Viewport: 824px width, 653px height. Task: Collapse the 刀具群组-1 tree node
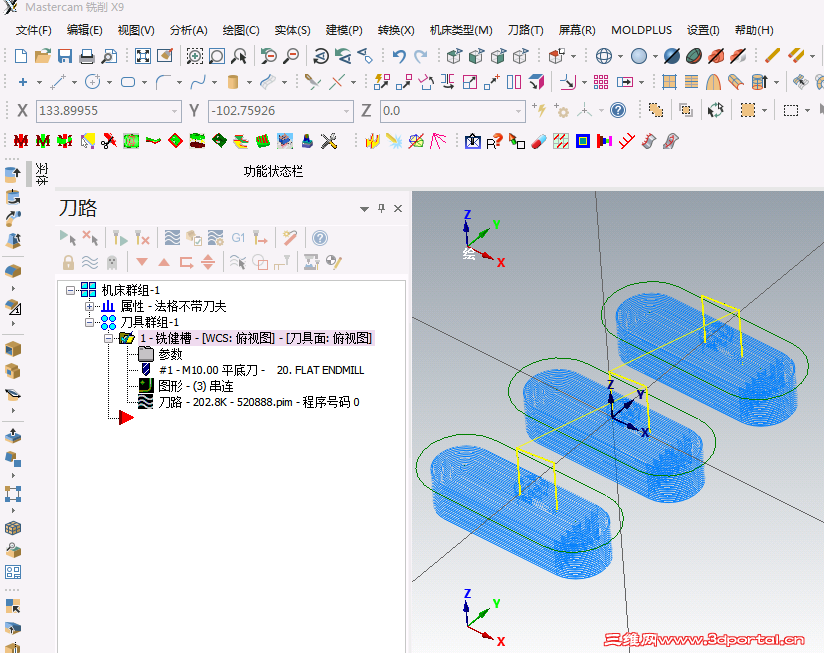(x=89, y=322)
